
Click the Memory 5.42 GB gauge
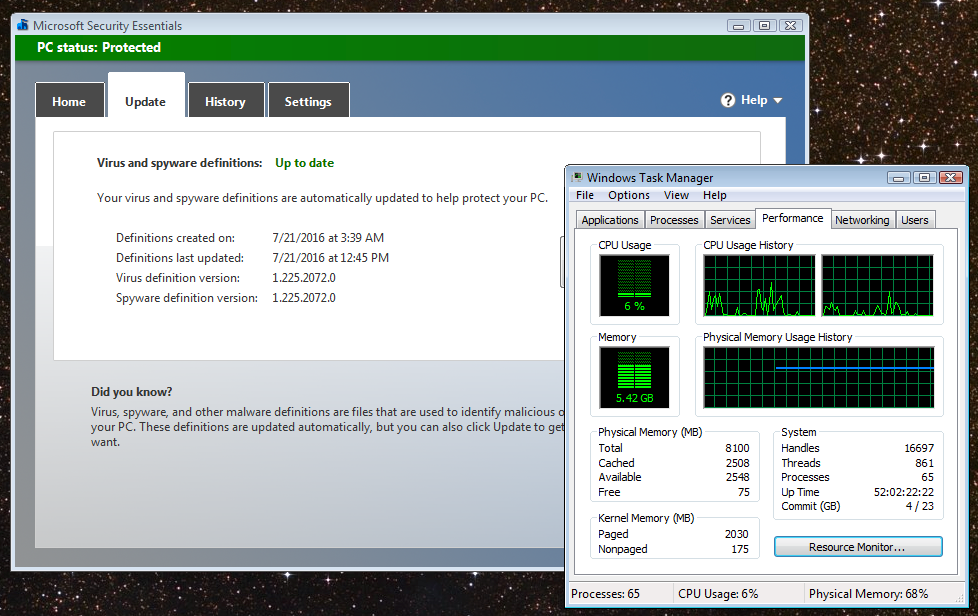(634, 377)
